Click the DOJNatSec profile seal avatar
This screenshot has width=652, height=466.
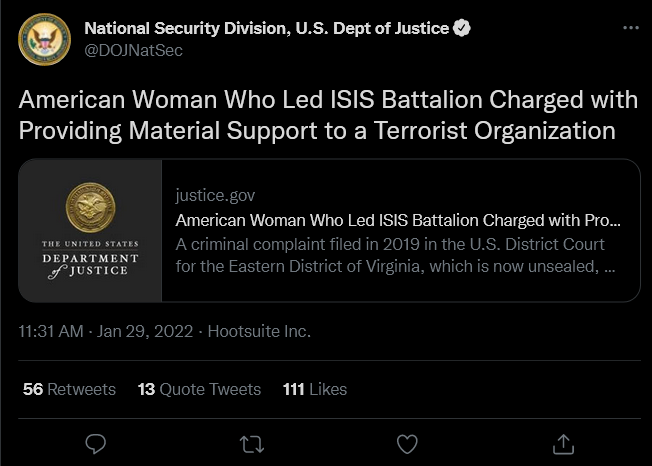coord(44,39)
